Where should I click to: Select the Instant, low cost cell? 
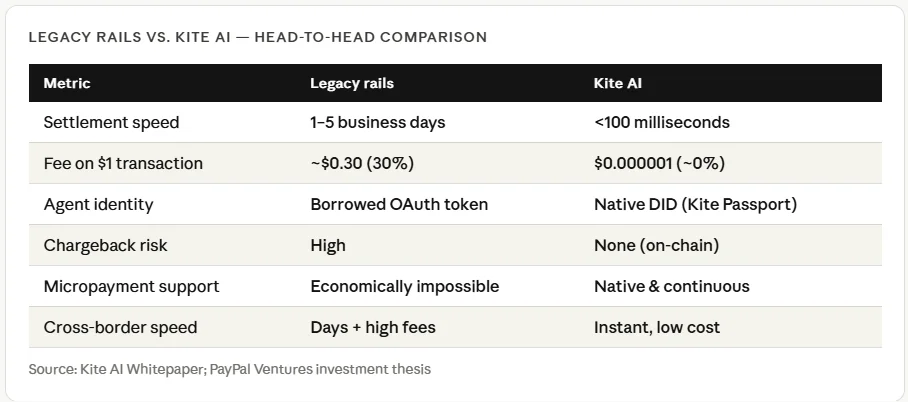656,327
